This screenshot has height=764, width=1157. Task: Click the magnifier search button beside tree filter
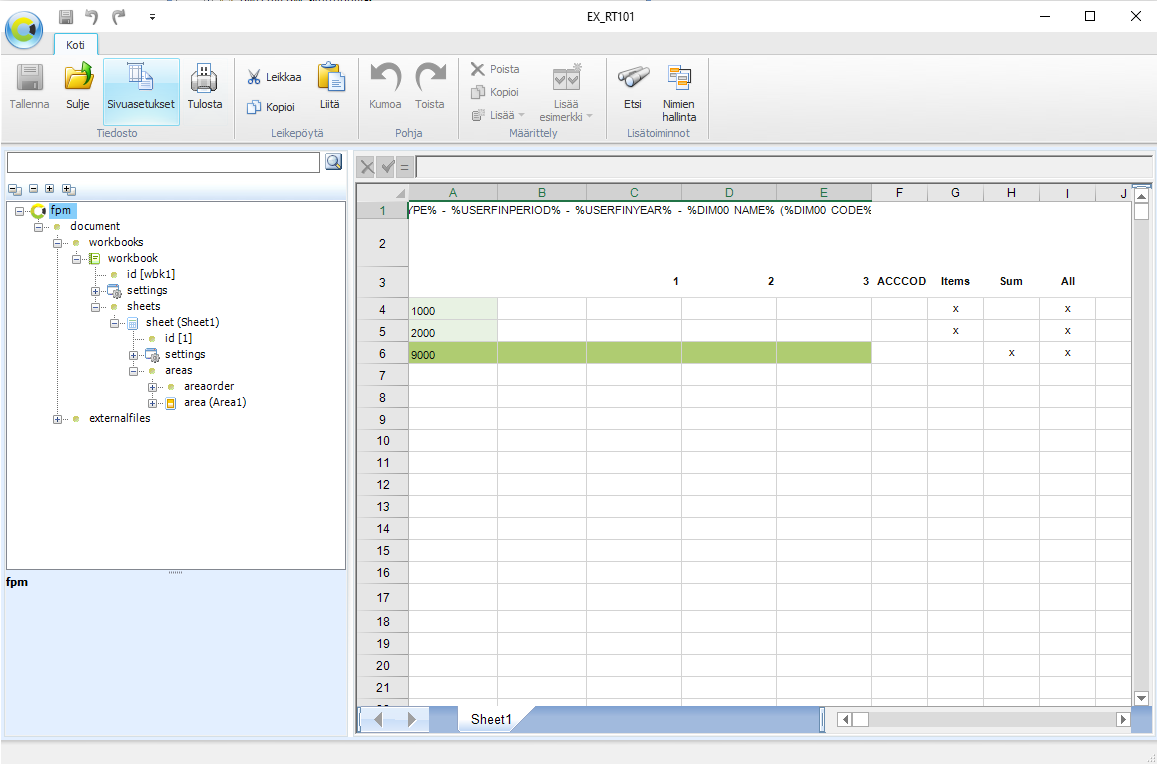(334, 162)
